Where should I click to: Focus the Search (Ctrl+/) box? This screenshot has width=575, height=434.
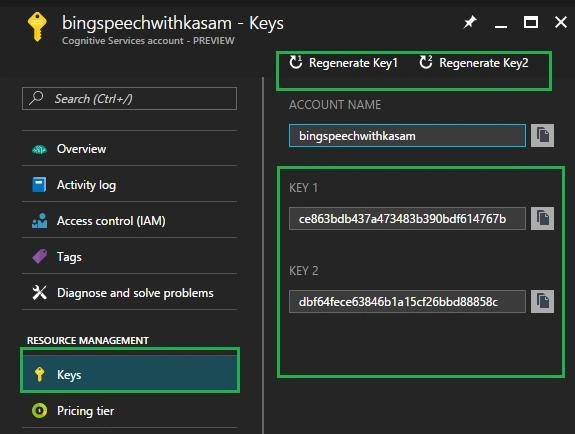point(129,98)
